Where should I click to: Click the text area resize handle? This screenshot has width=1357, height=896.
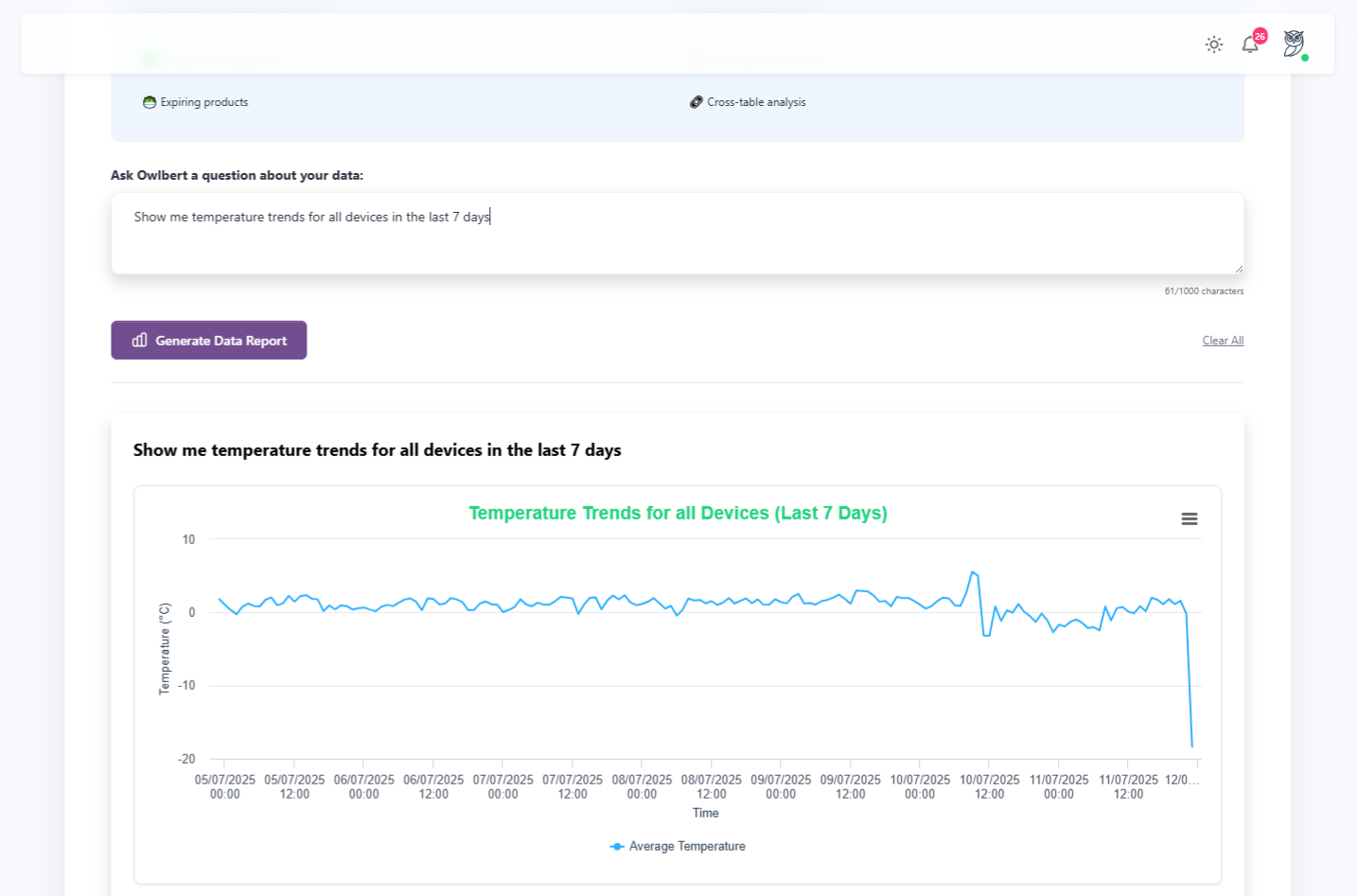(1239, 269)
